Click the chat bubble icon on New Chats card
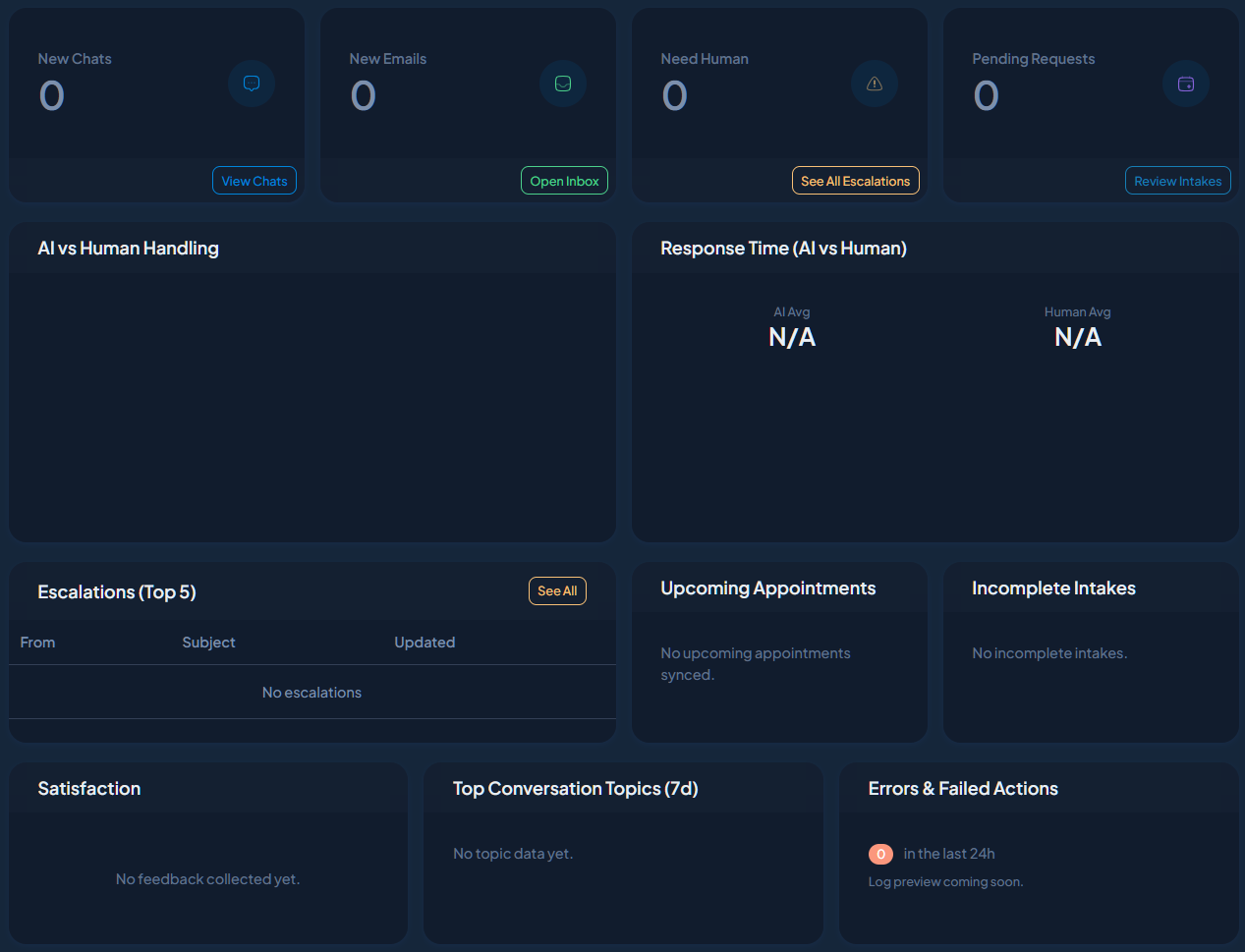 coord(252,84)
